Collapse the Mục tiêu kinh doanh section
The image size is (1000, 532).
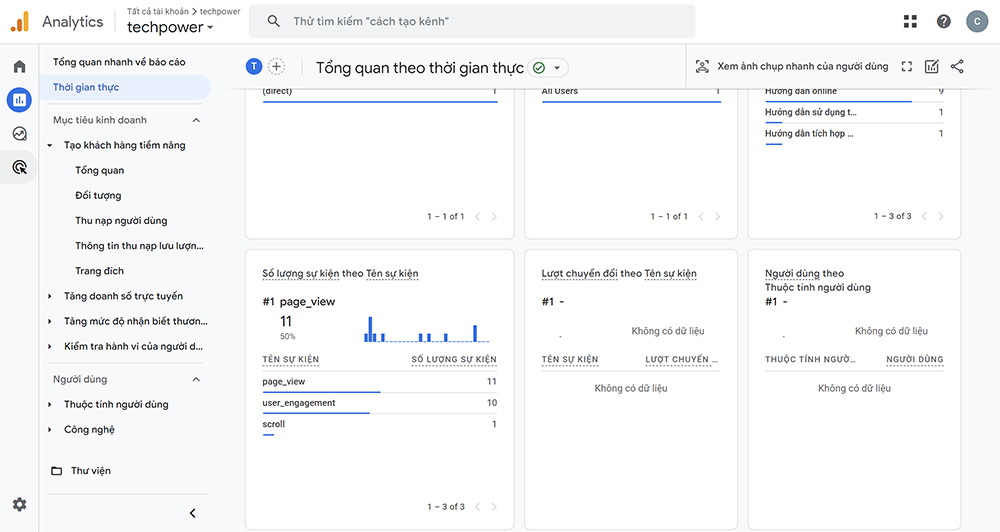(196, 120)
